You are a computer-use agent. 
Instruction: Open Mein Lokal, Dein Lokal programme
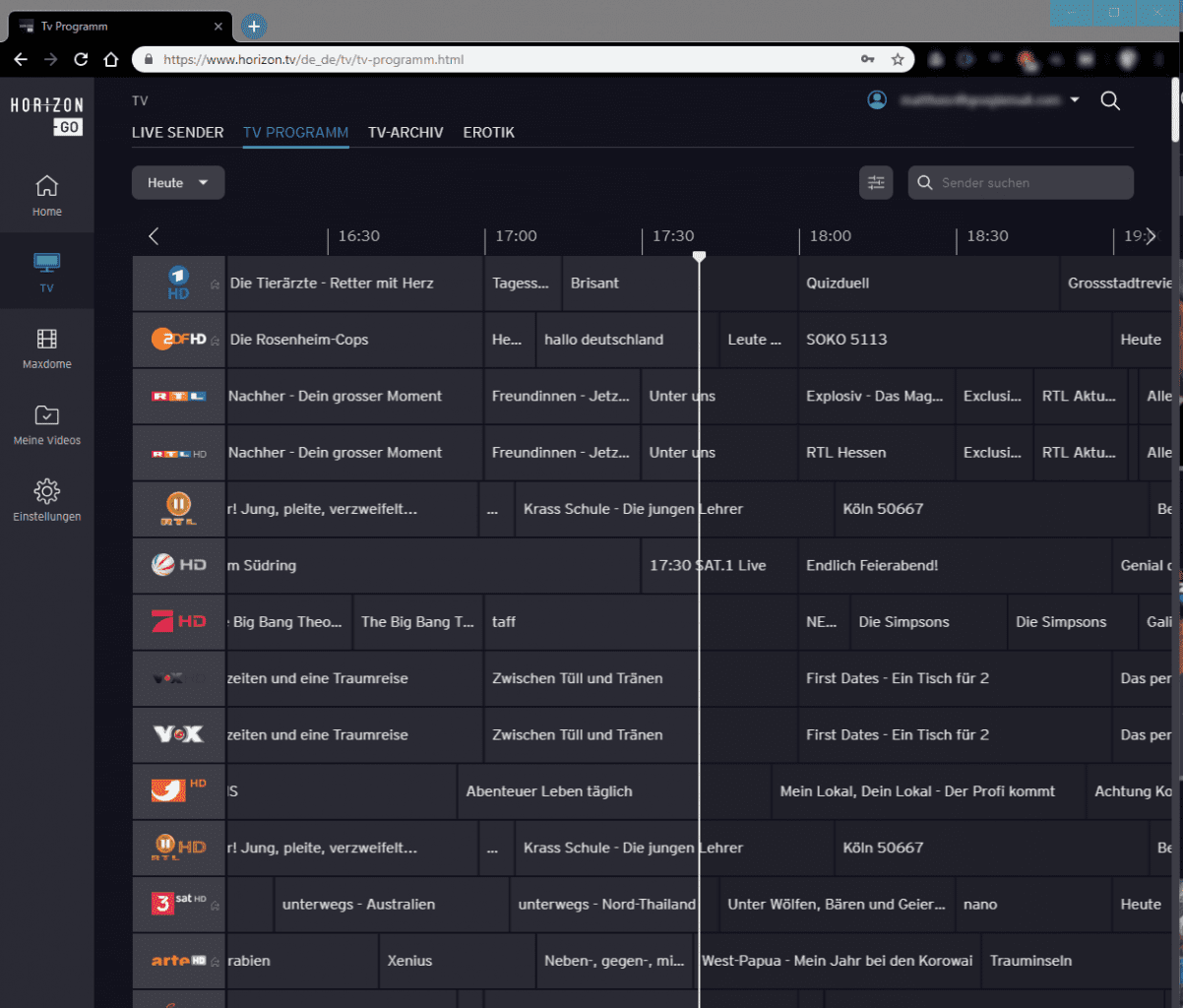(x=928, y=790)
